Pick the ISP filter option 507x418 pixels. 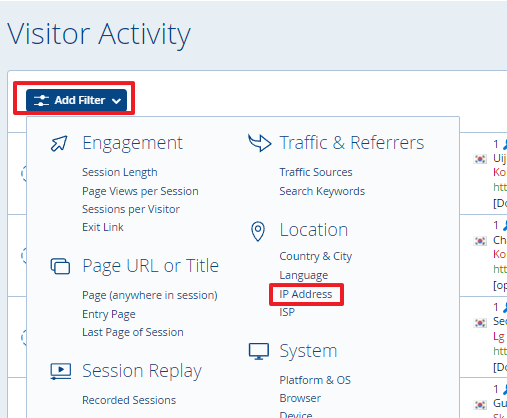(287, 312)
